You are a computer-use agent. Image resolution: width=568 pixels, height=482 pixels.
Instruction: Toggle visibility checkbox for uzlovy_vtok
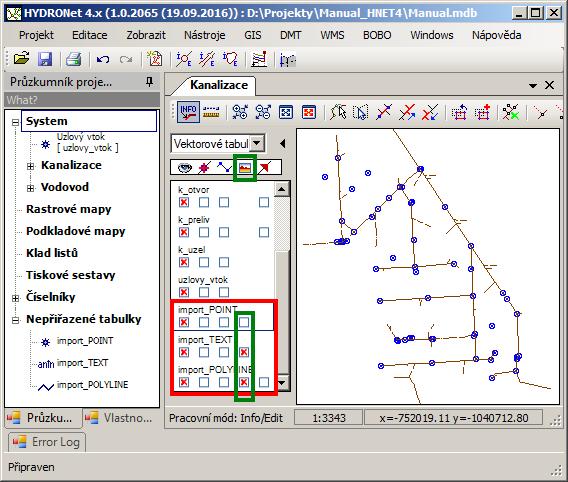point(184,292)
